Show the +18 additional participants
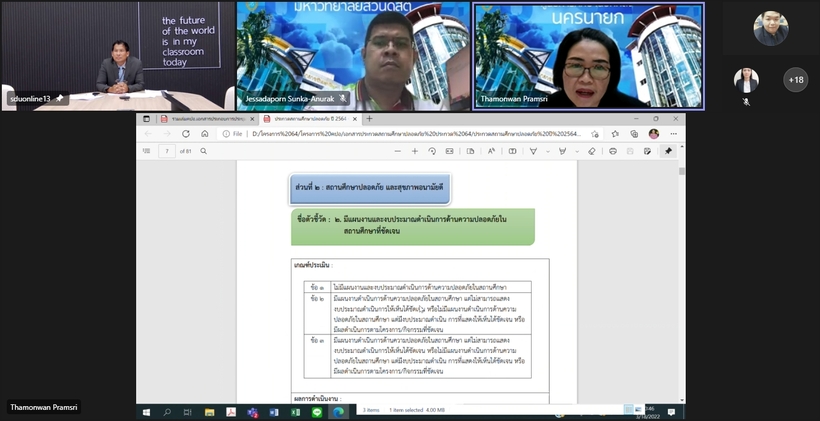This screenshot has width=820, height=421. [795, 80]
